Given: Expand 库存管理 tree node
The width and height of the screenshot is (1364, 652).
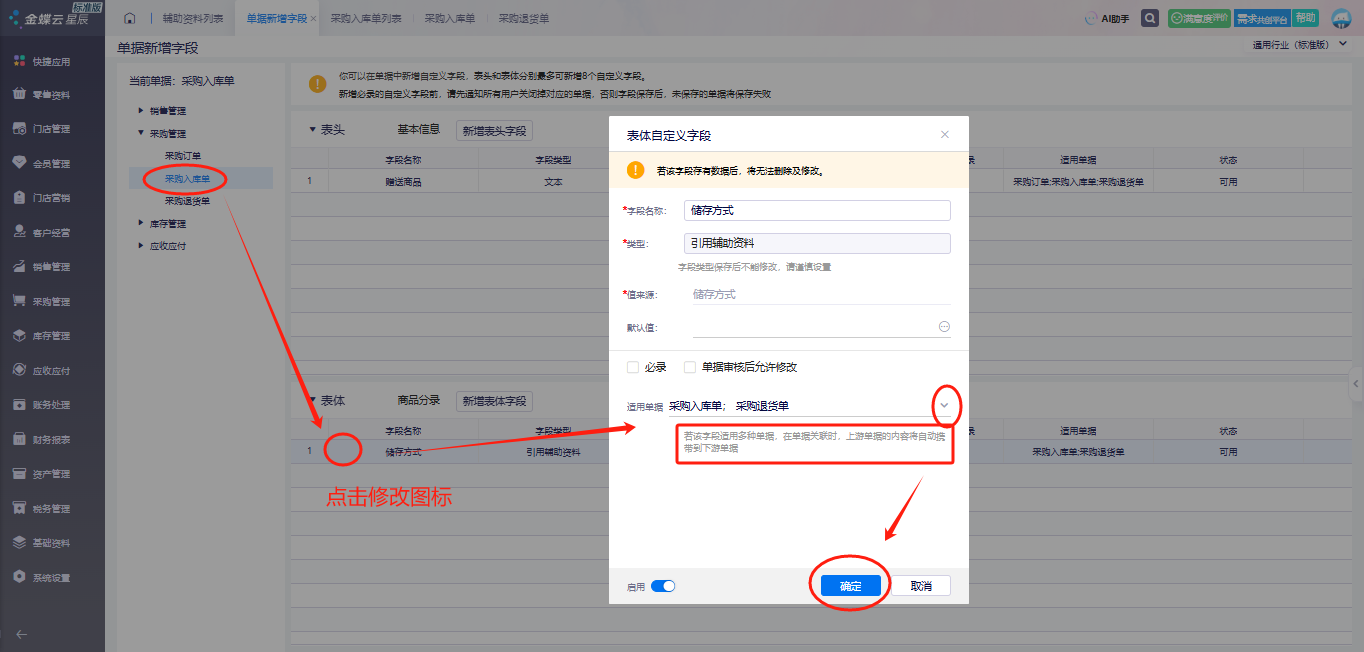Looking at the screenshot, I should pyautogui.click(x=141, y=224).
